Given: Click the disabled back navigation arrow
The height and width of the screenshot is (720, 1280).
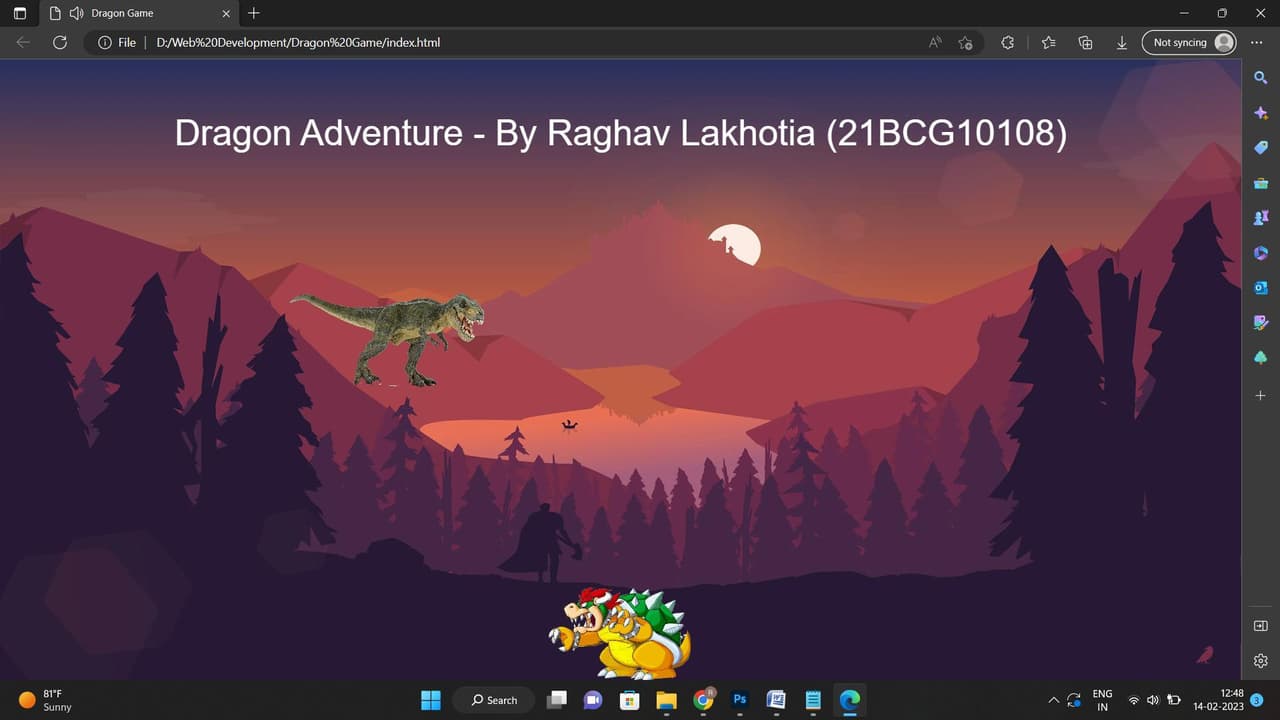Looking at the screenshot, I should point(23,43).
